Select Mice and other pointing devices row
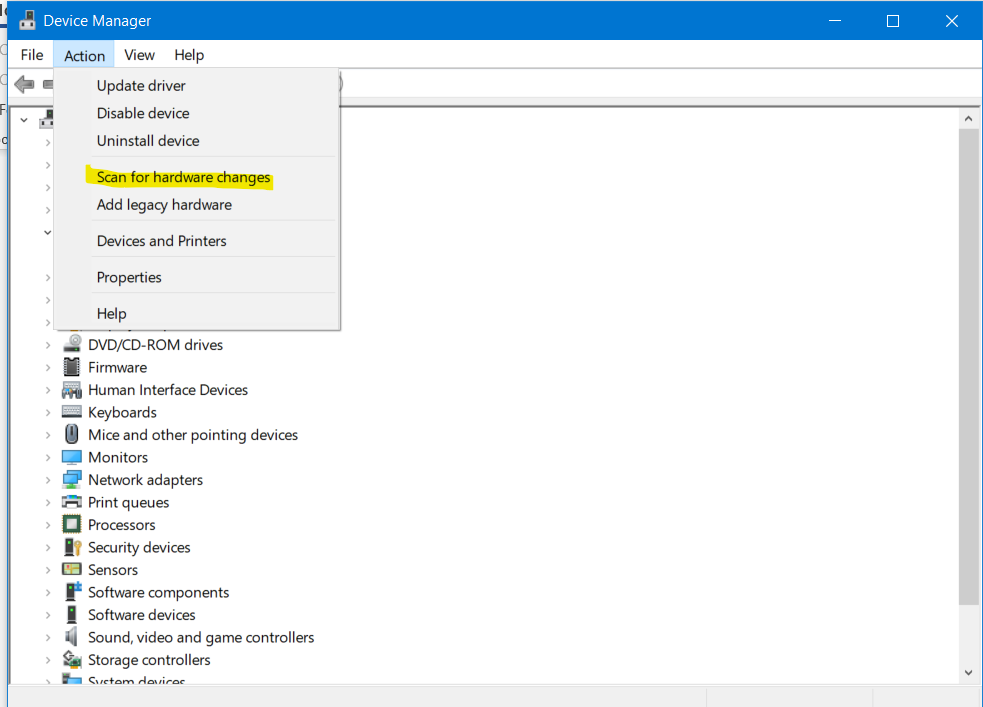Screen dimensions: 983x707 click(192, 435)
